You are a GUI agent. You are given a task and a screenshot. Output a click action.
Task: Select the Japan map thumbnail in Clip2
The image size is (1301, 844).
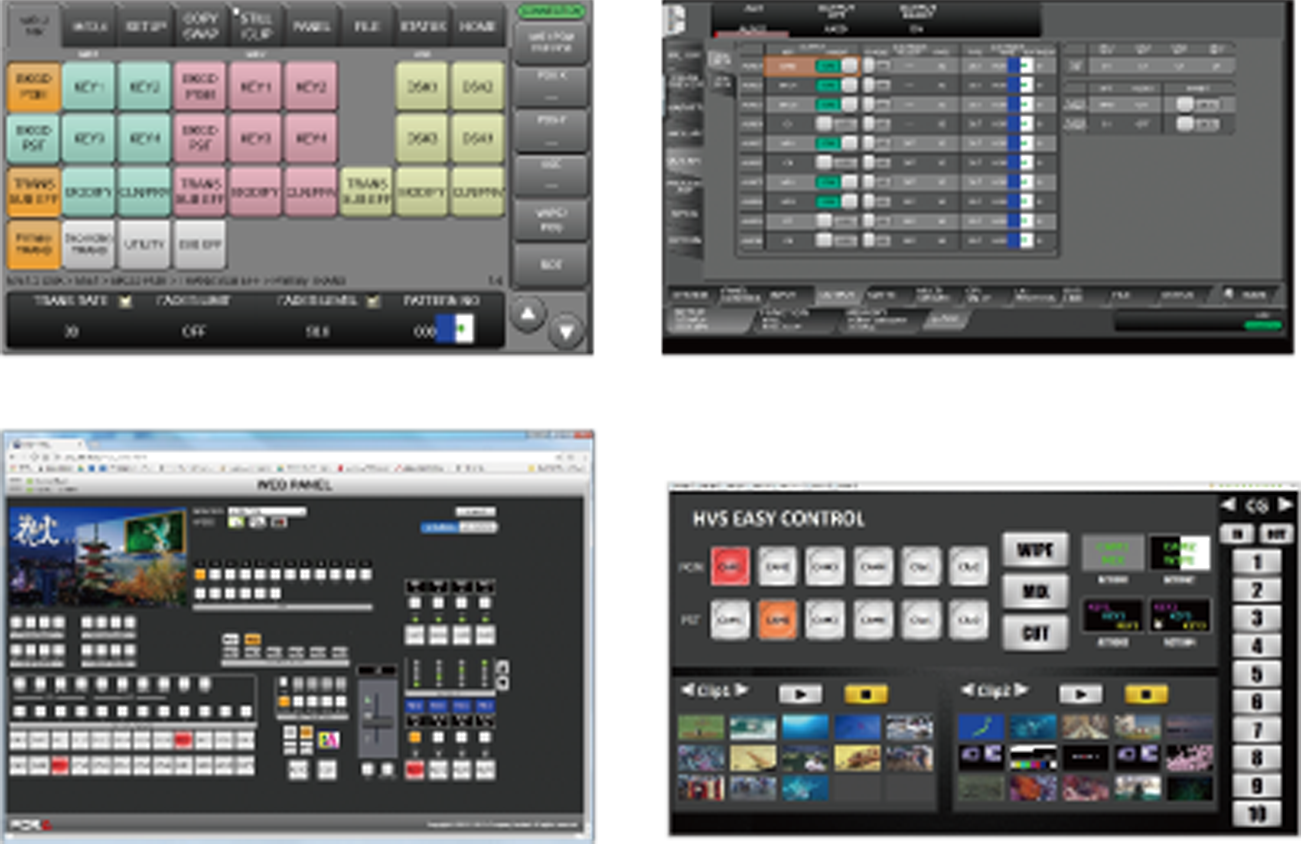coord(980,727)
